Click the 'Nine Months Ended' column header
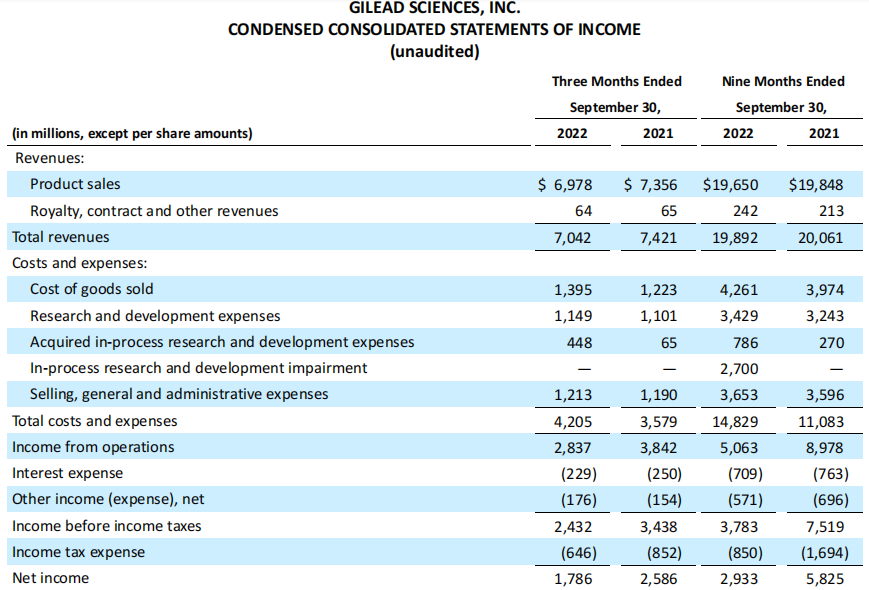This screenshot has width=869, height=590. click(783, 81)
